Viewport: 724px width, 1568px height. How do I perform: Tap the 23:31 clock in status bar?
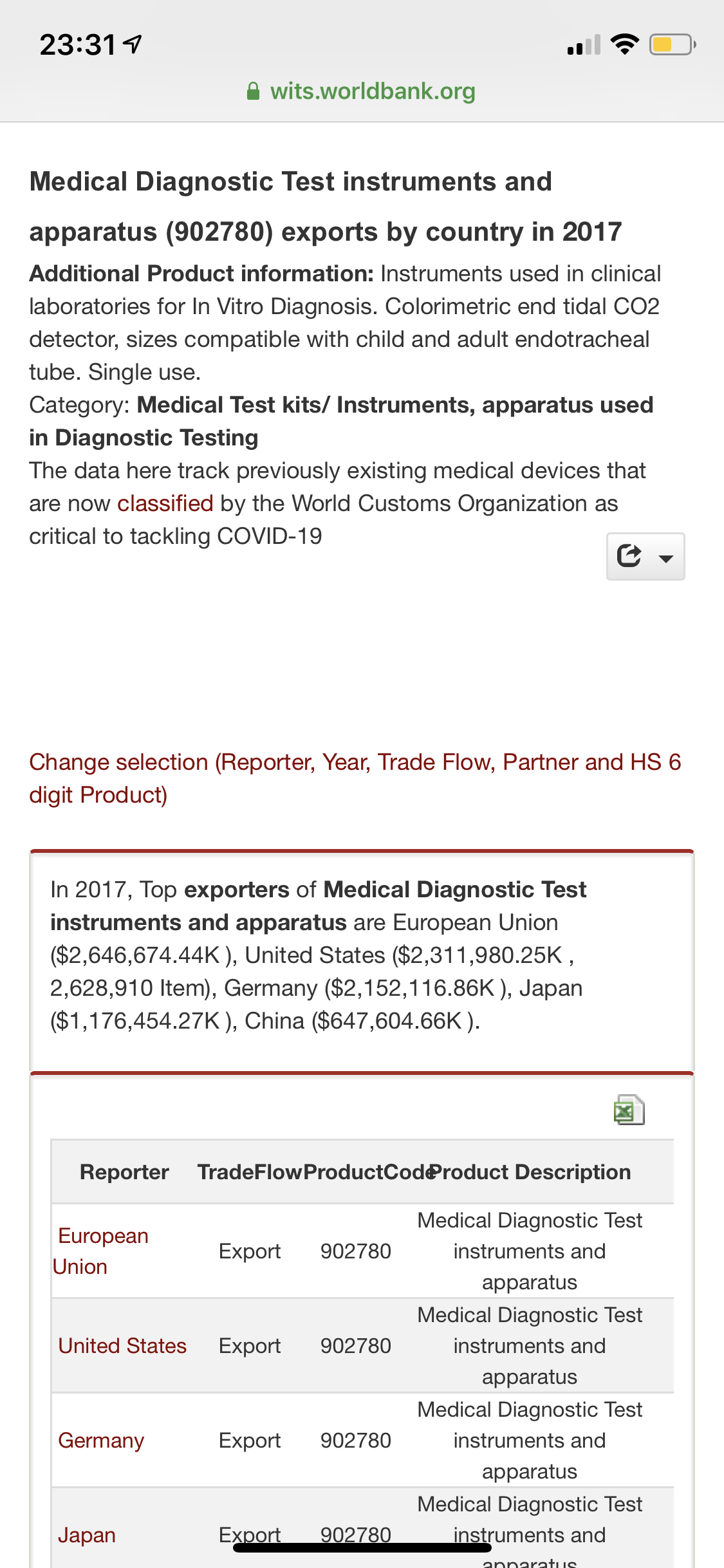coord(78,45)
